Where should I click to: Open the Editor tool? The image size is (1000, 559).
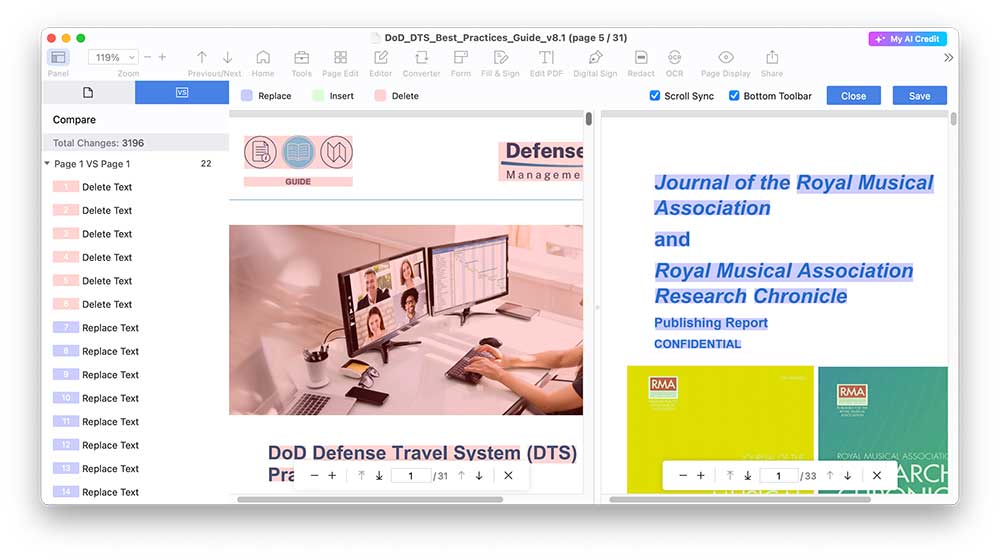click(x=381, y=58)
